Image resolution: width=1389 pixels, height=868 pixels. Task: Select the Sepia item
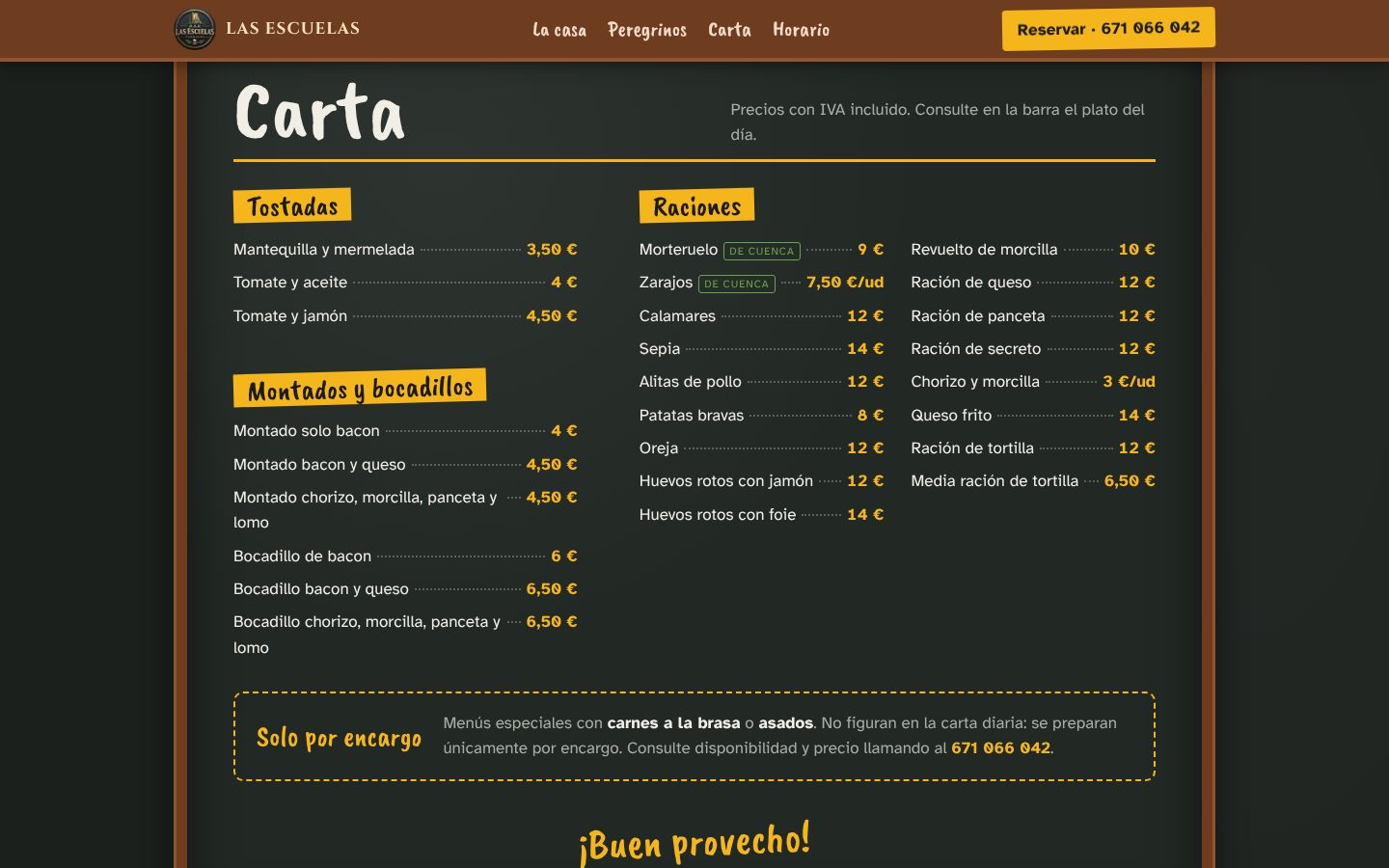(x=761, y=349)
